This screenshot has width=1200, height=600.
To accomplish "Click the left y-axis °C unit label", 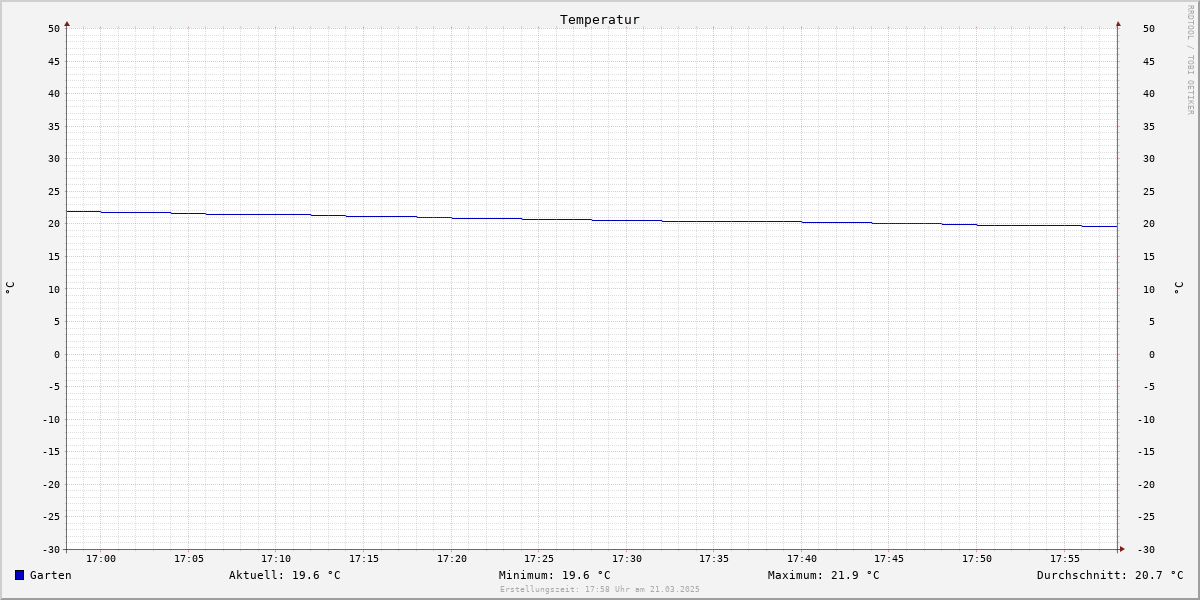I will [x=10, y=288].
